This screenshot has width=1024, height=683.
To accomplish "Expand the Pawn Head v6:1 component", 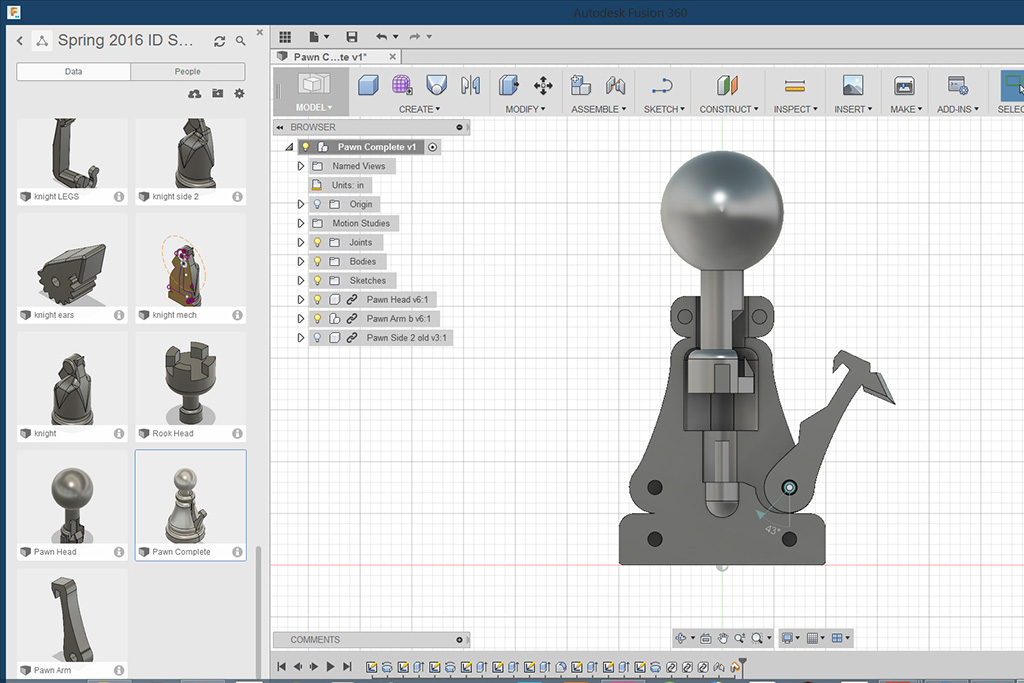I will tap(300, 300).
